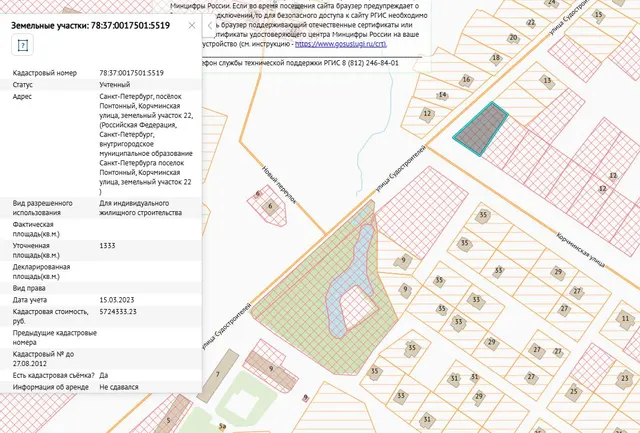Viewport: 640px width, 433px height.
Task: Click the Есть кадастровая съёмка? label
Action: [53, 375]
